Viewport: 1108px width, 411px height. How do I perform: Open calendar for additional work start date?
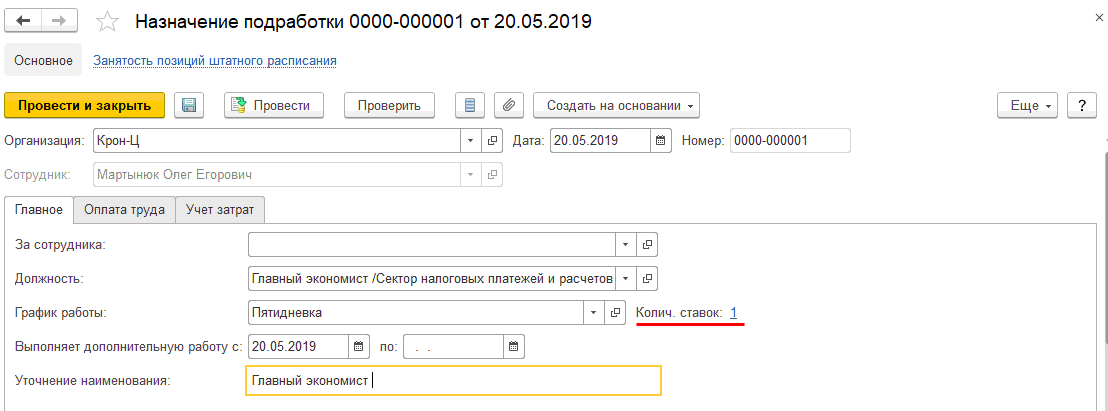(358, 347)
